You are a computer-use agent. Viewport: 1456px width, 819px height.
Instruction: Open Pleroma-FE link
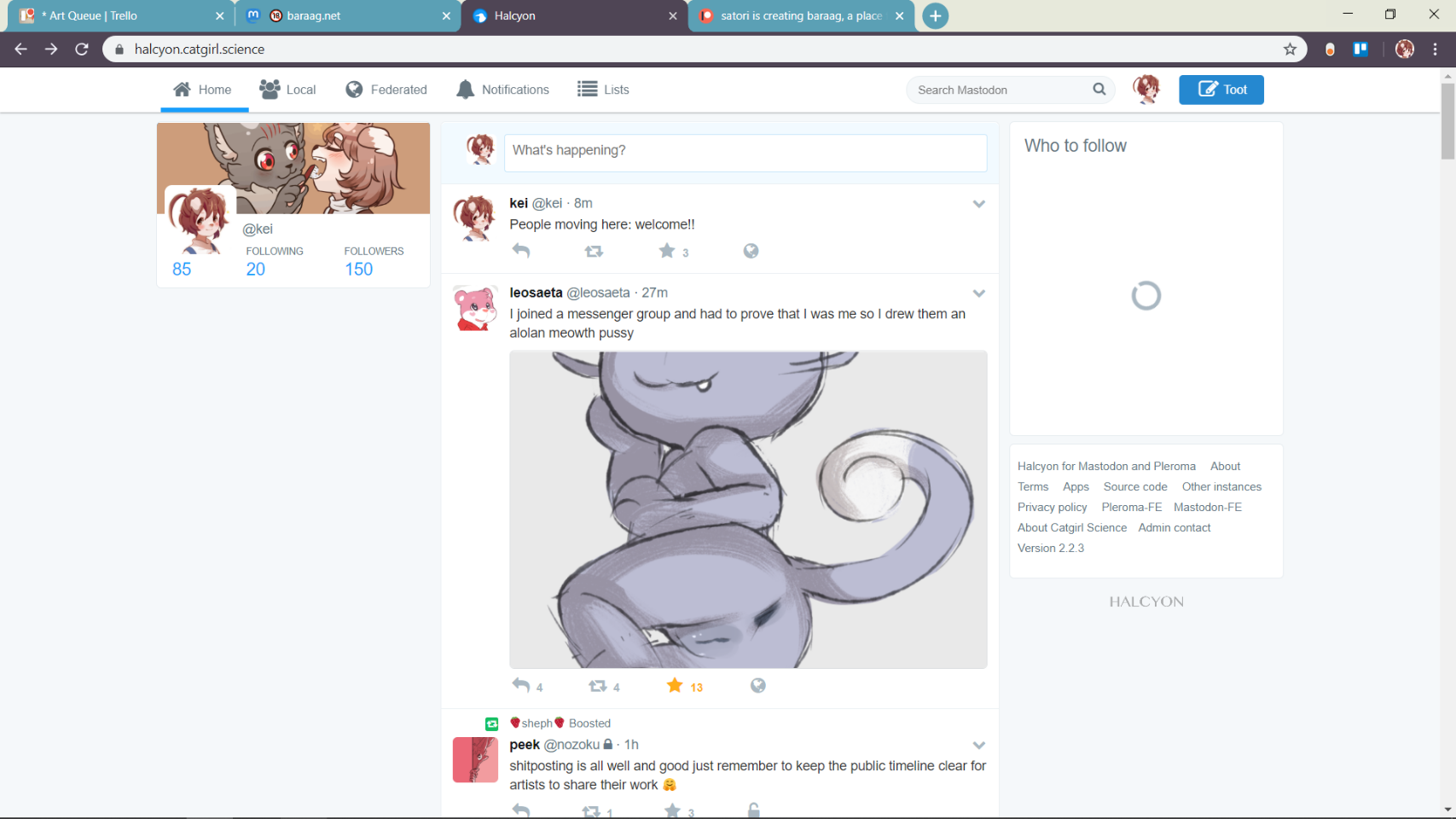coord(1132,507)
